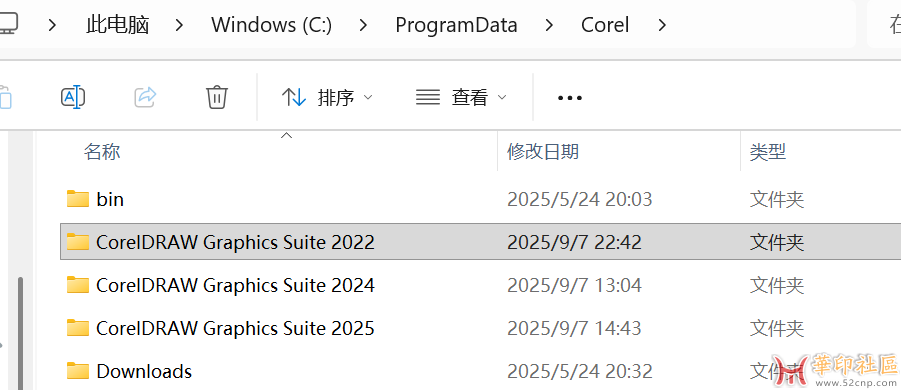
Task: Go to 此电脑 in address bar
Action: [118, 25]
